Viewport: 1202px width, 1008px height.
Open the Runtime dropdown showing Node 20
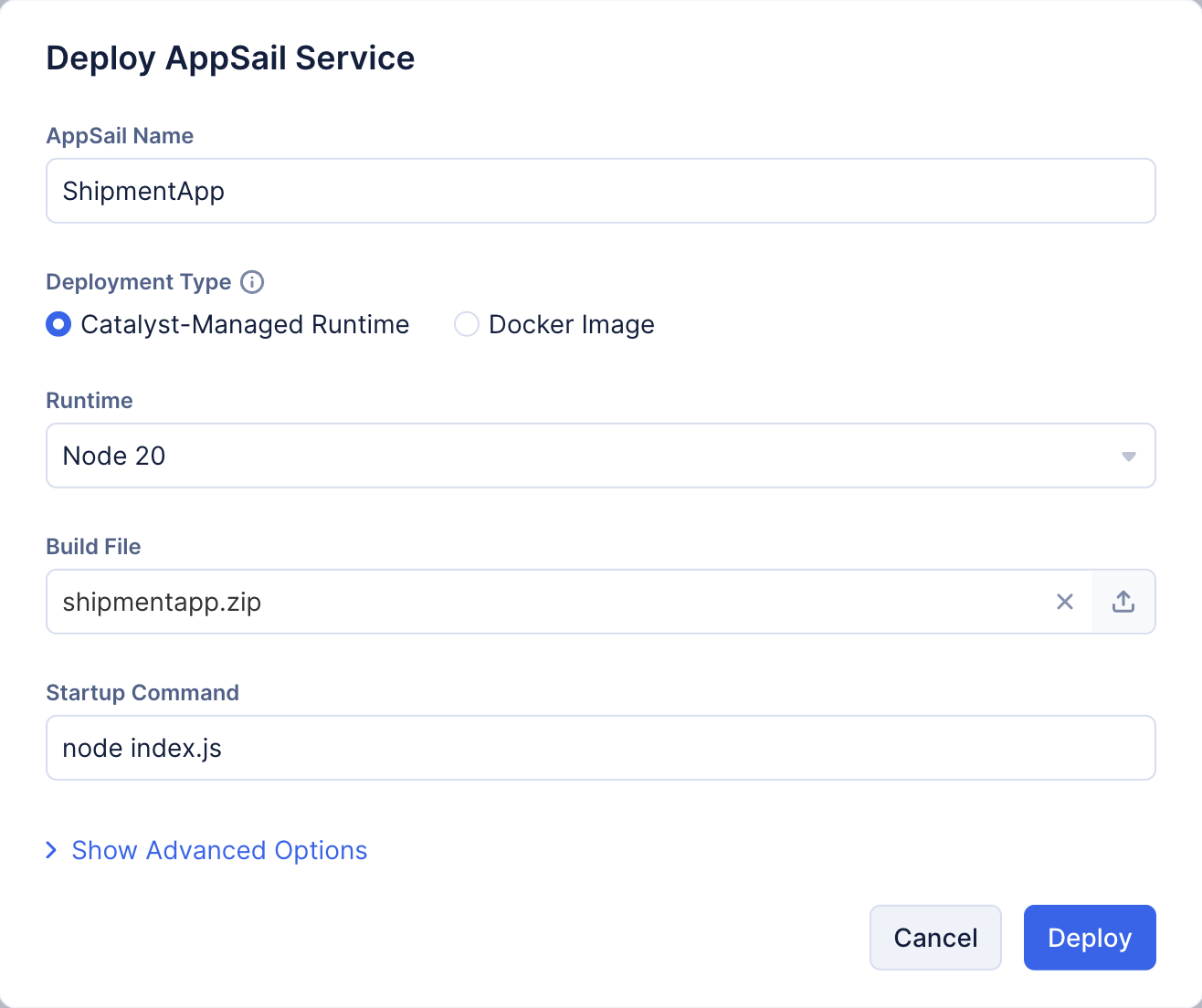601,456
